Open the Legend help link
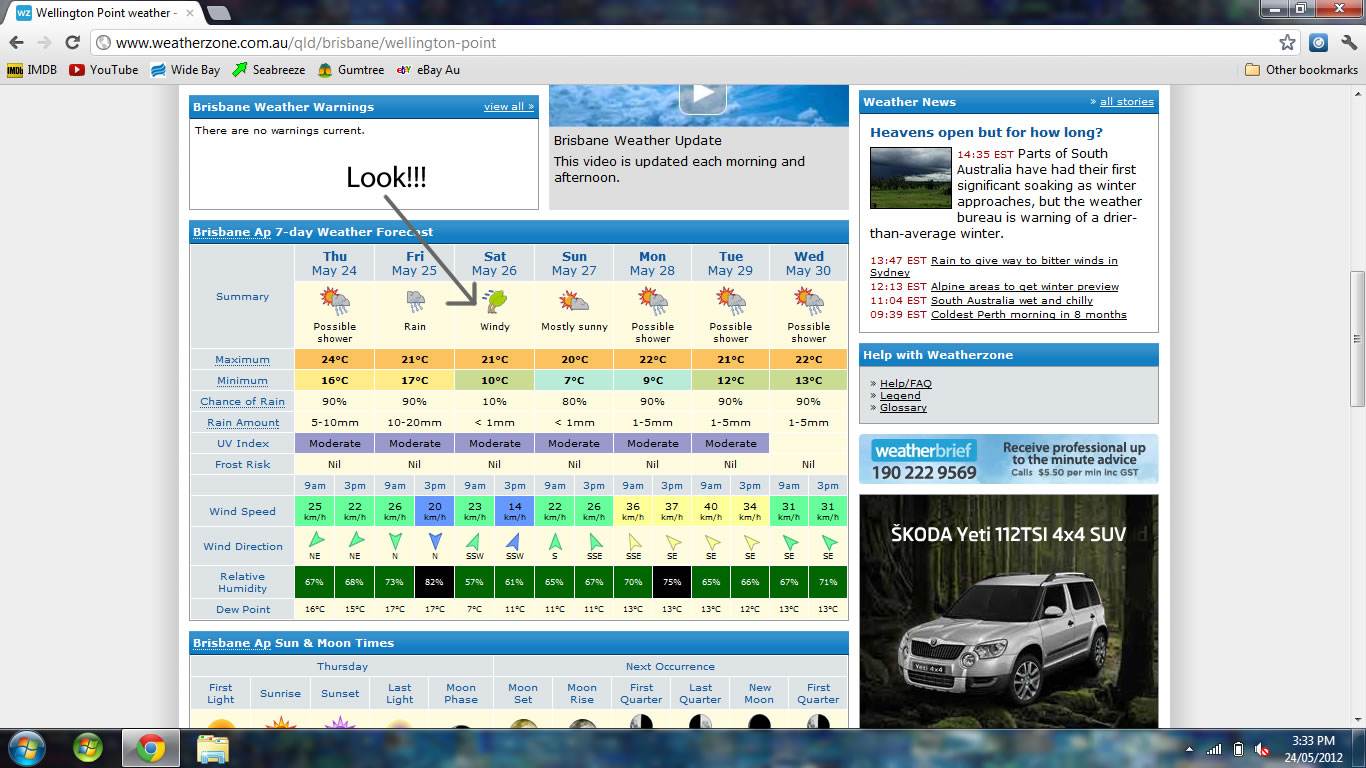This screenshot has width=1366, height=768. coord(900,396)
